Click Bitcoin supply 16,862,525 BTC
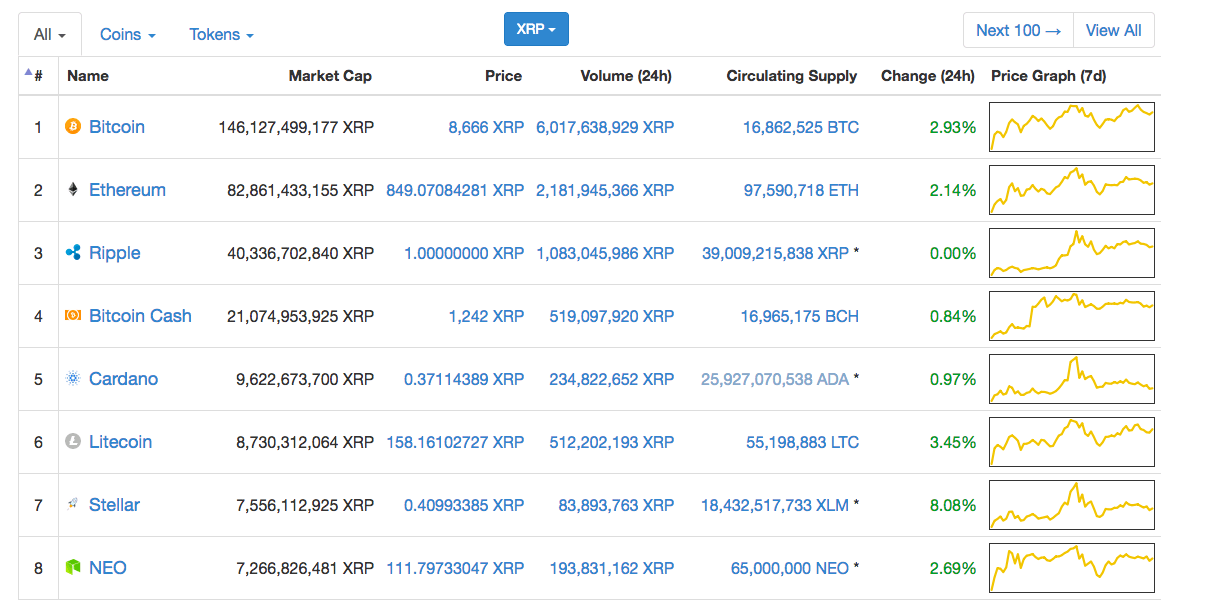The height and width of the screenshot is (600, 1225). pos(800,127)
